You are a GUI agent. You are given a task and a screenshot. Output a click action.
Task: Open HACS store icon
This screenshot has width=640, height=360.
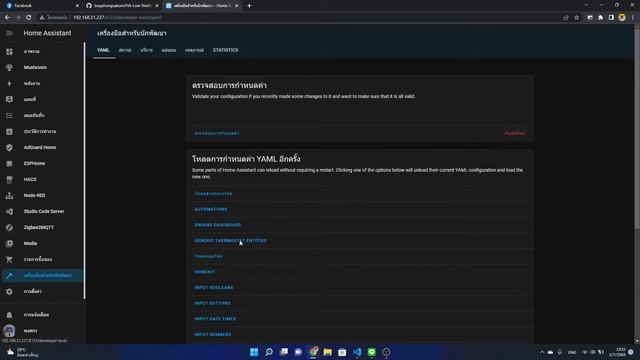(9, 179)
